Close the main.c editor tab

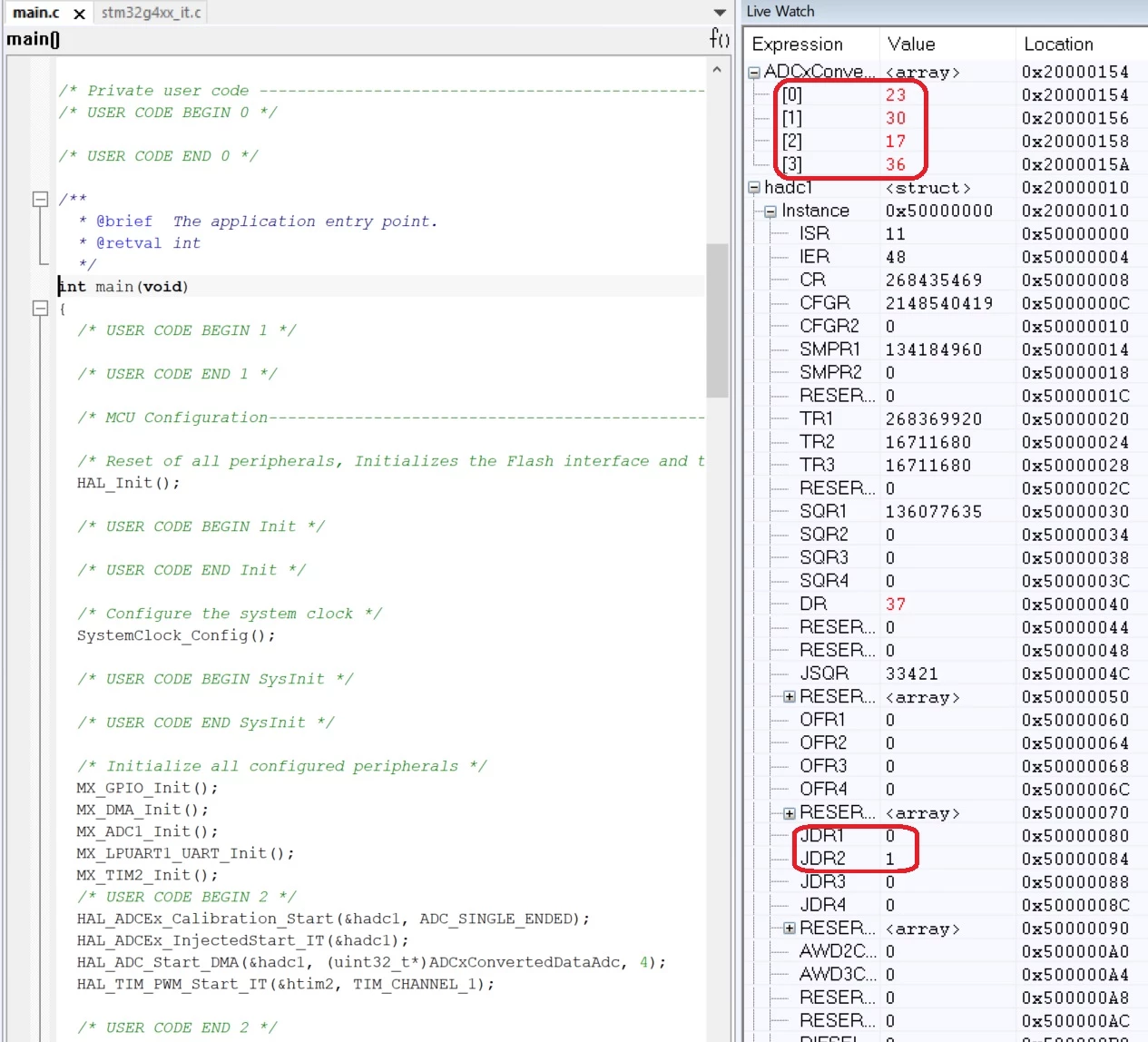click(80, 14)
